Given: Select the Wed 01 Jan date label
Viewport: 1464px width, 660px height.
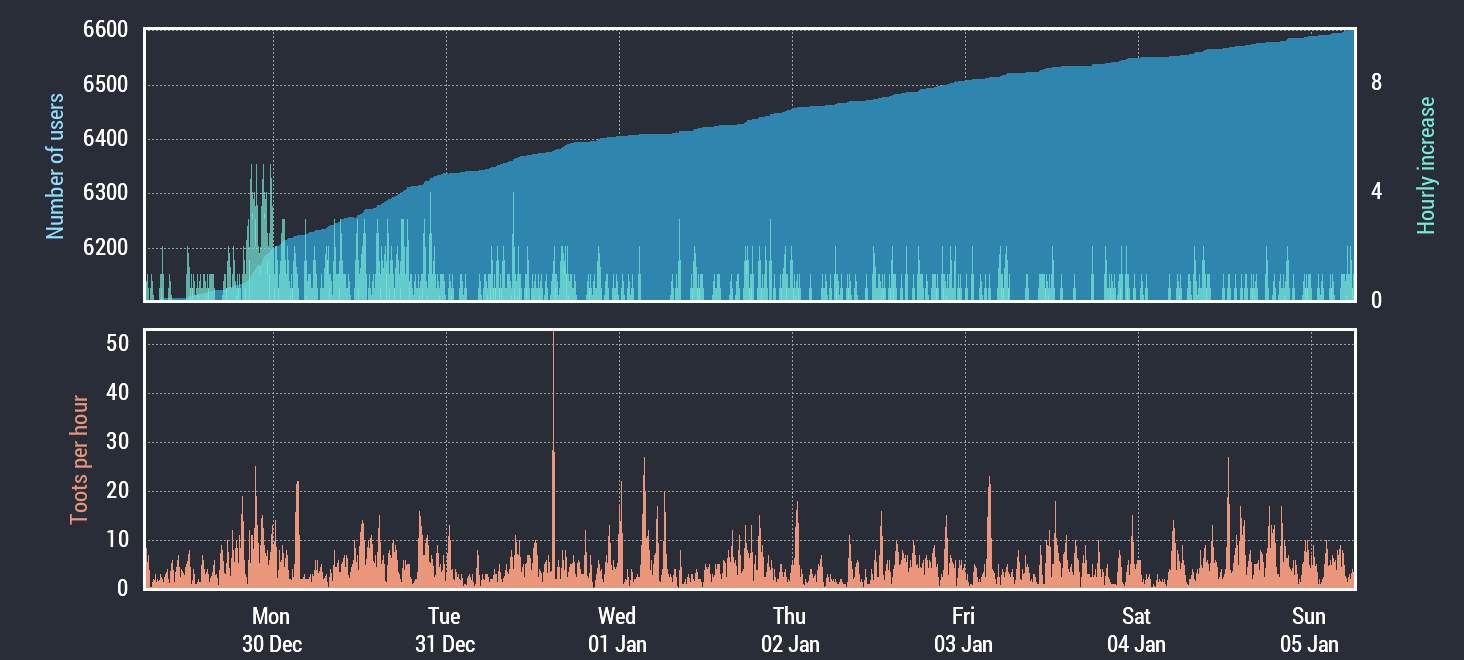Looking at the screenshot, I should (617, 629).
